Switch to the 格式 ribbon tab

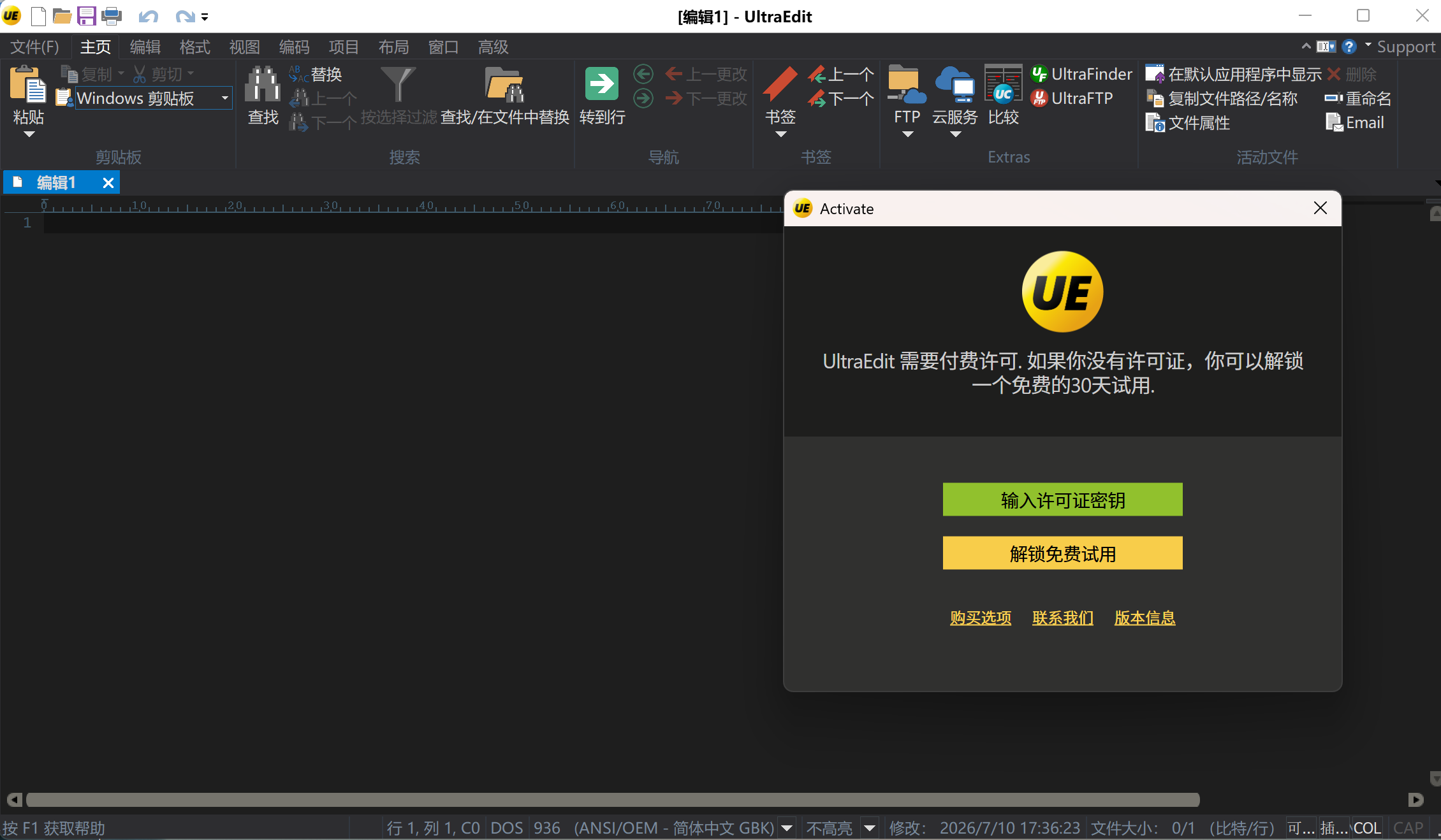tap(194, 47)
